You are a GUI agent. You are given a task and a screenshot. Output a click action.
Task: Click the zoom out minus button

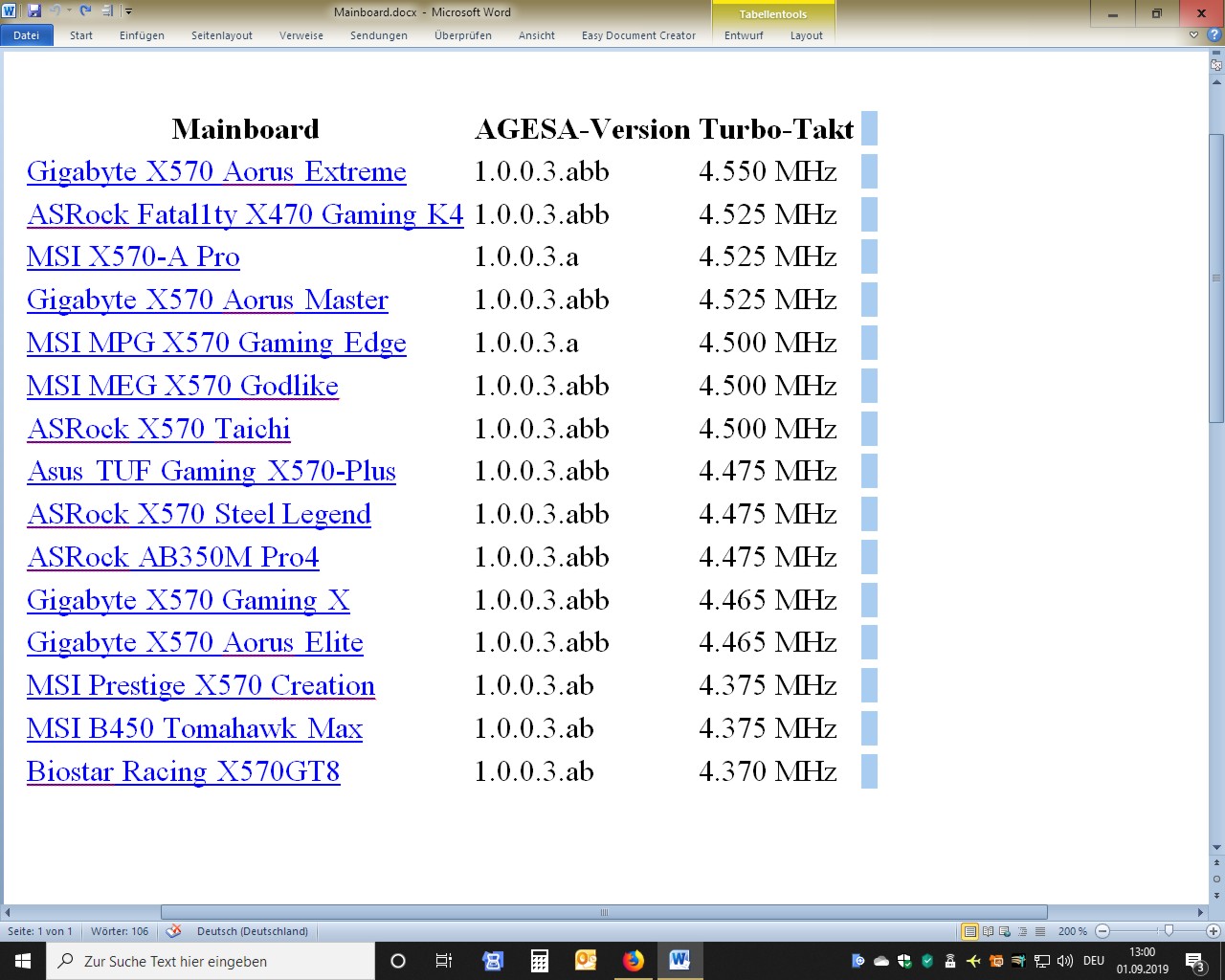(1102, 931)
